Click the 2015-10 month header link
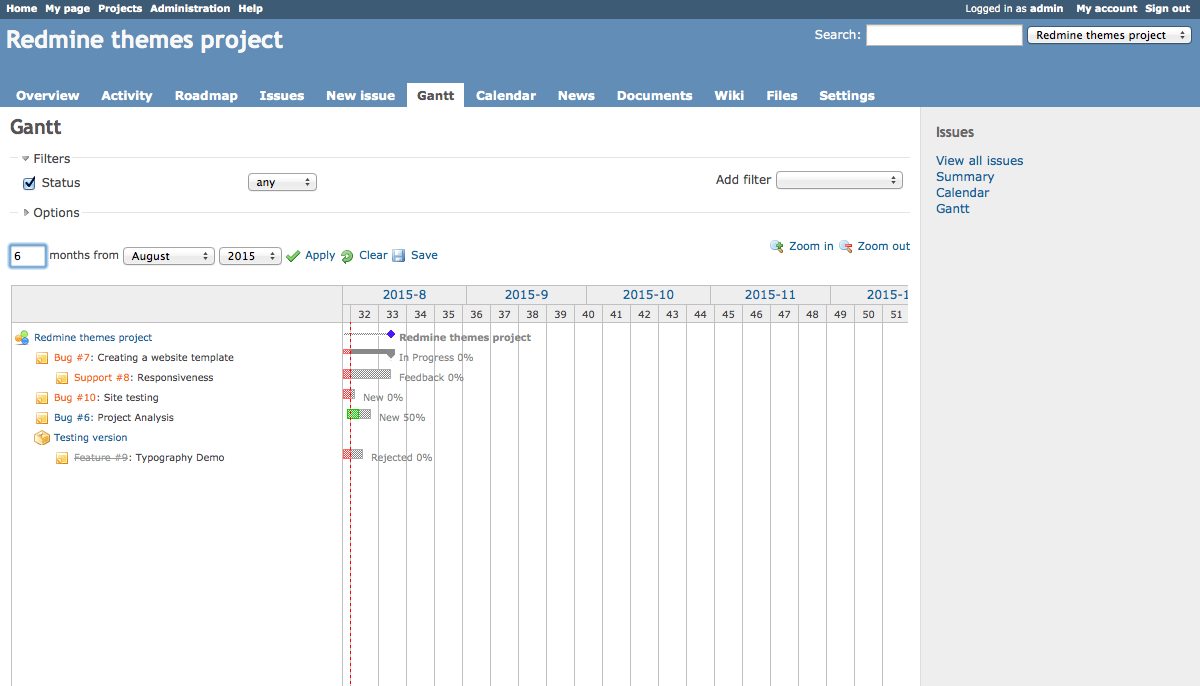The image size is (1200, 686). [648, 295]
